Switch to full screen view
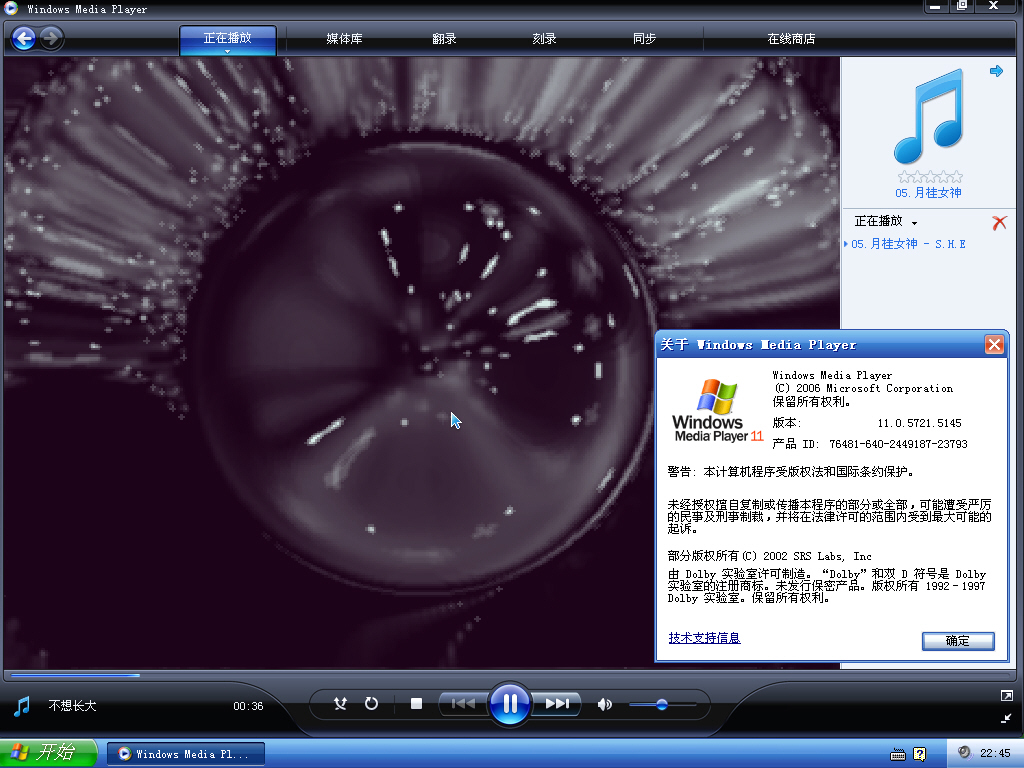Image resolution: width=1024 pixels, height=768 pixels. tap(1006, 696)
